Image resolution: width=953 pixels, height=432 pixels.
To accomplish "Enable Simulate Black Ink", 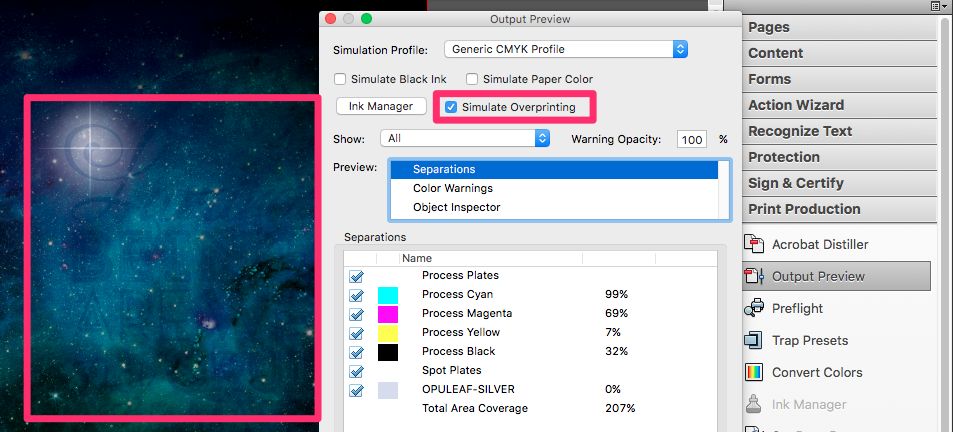I will coord(341,79).
